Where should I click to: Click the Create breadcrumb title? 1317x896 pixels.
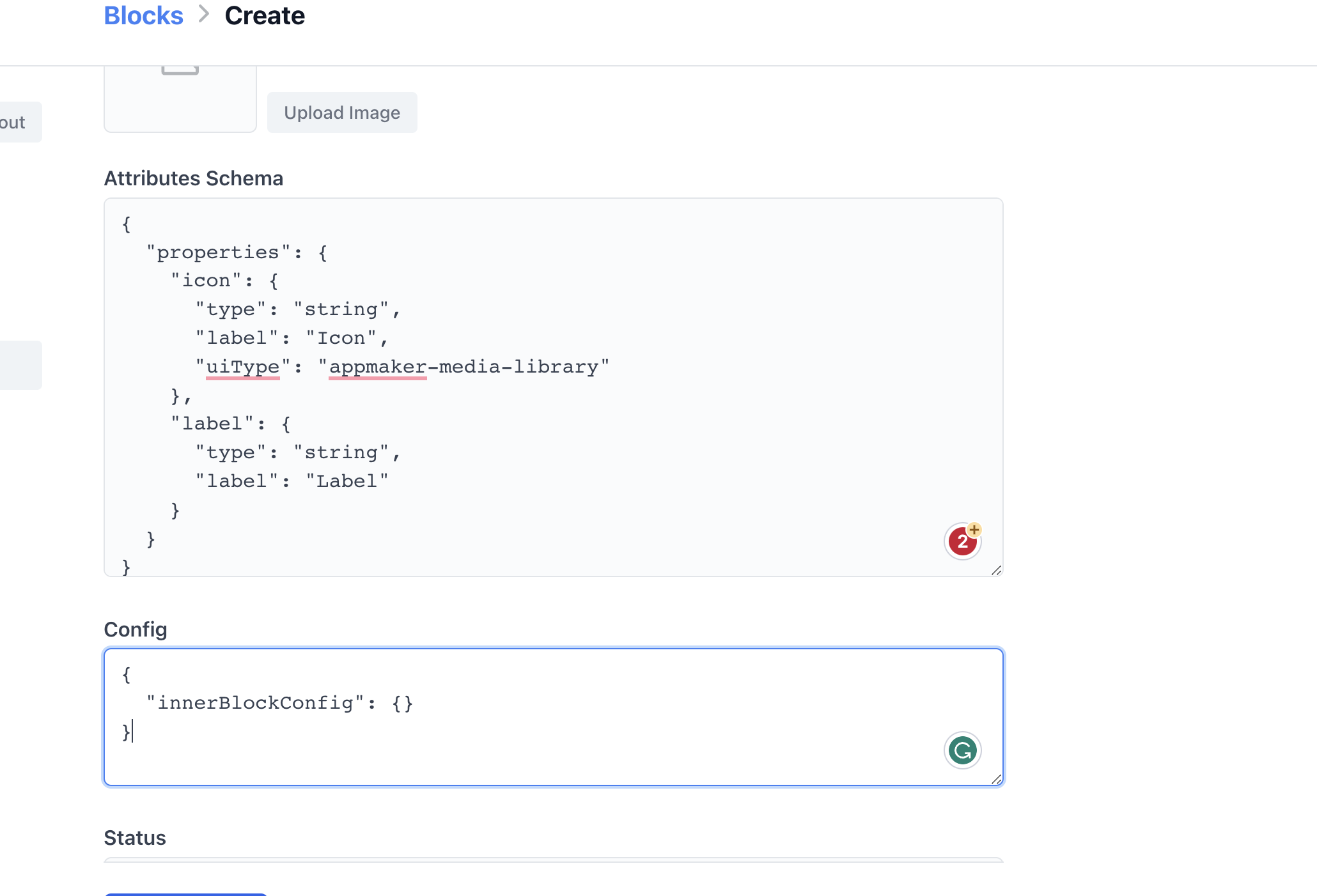(265, 15)
